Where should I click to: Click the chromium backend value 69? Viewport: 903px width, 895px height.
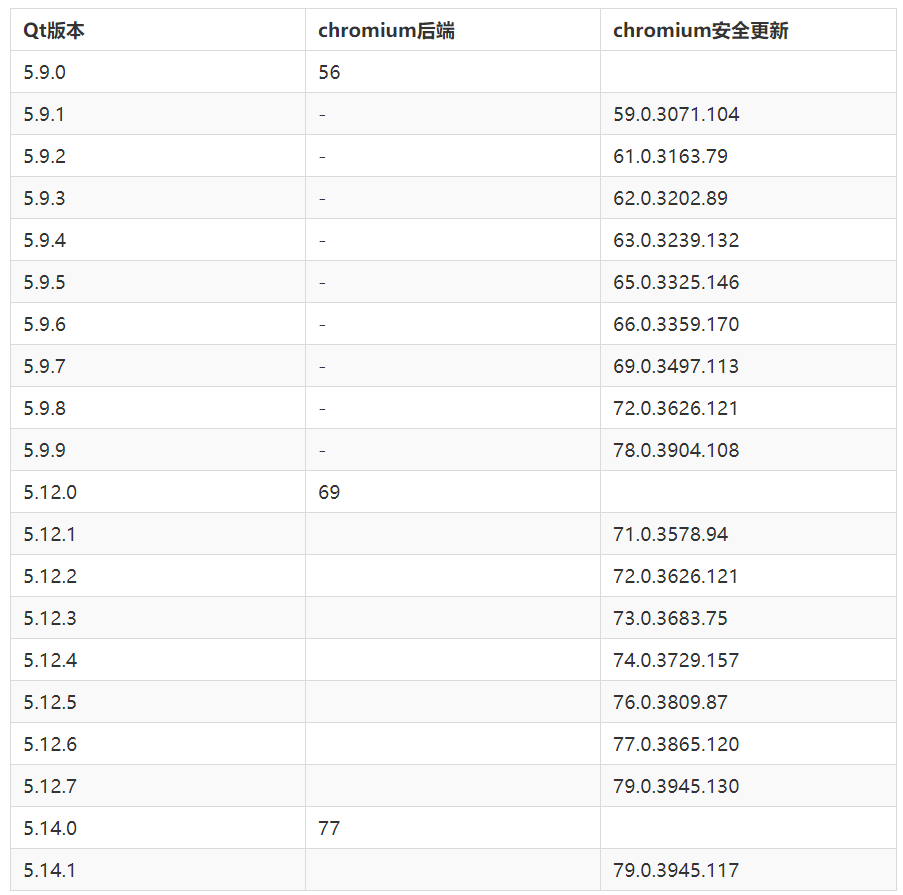329,492
